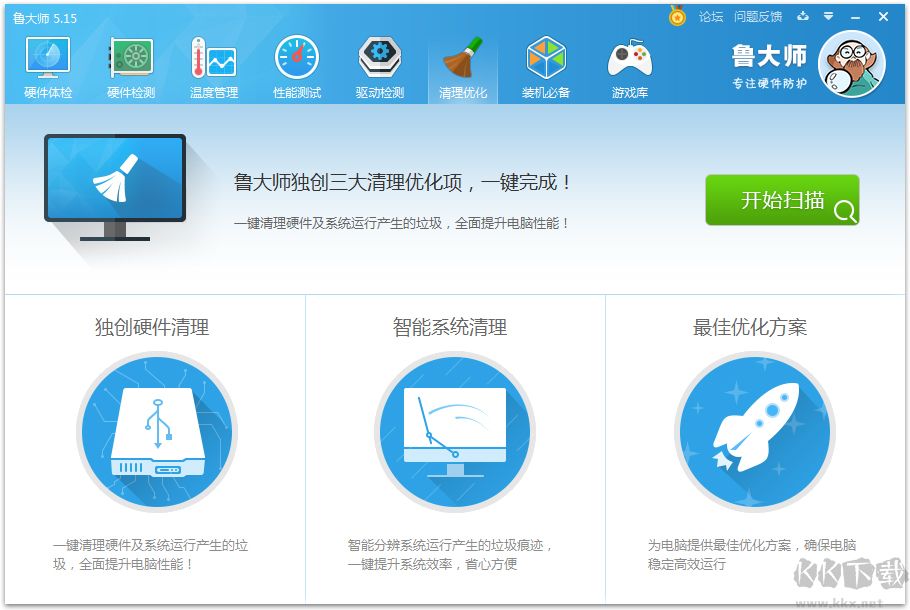Click the 独创硬件清理 heading

coord(152,327)
